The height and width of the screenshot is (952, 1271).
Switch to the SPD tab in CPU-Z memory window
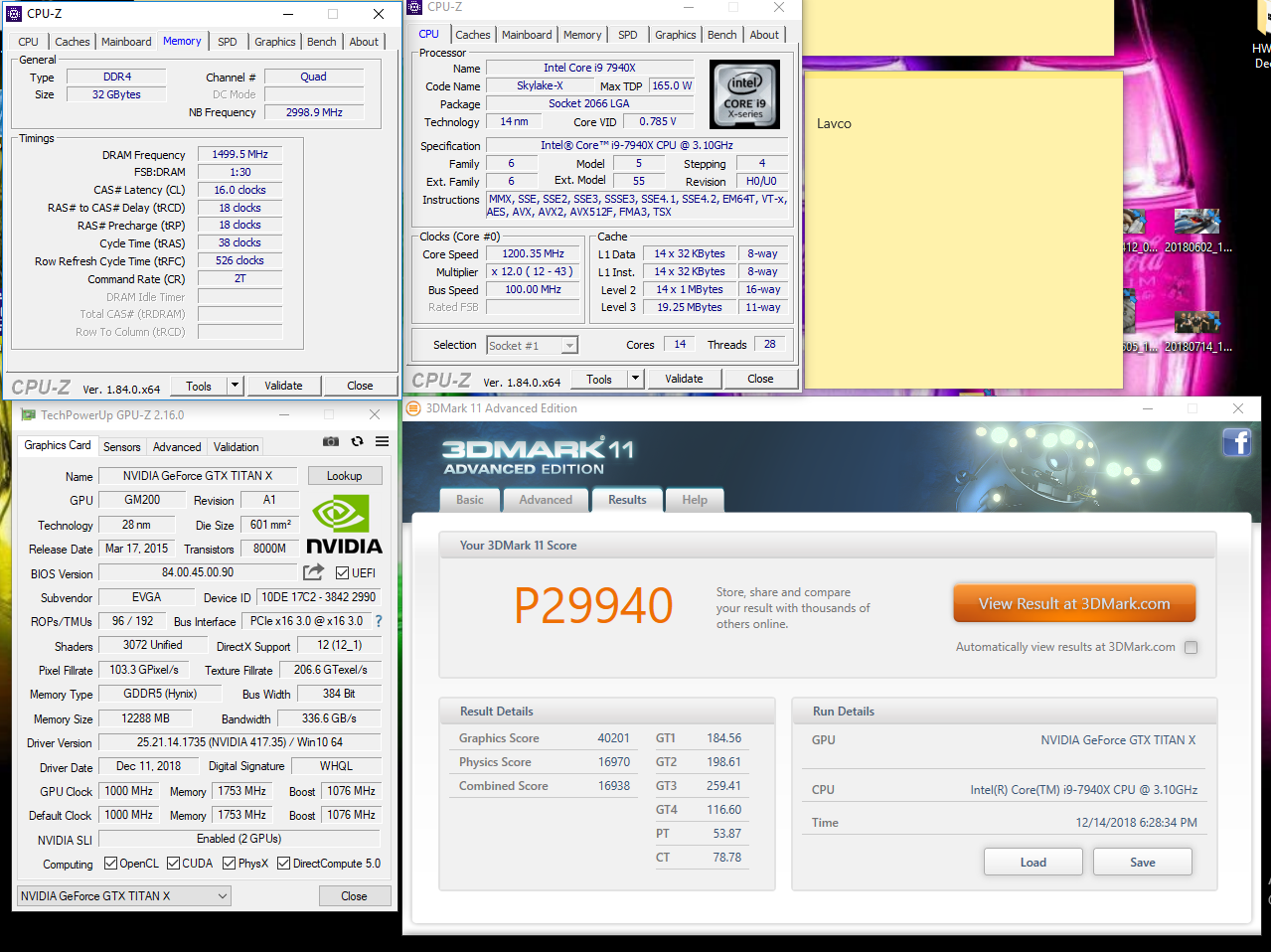pos(228,42)
